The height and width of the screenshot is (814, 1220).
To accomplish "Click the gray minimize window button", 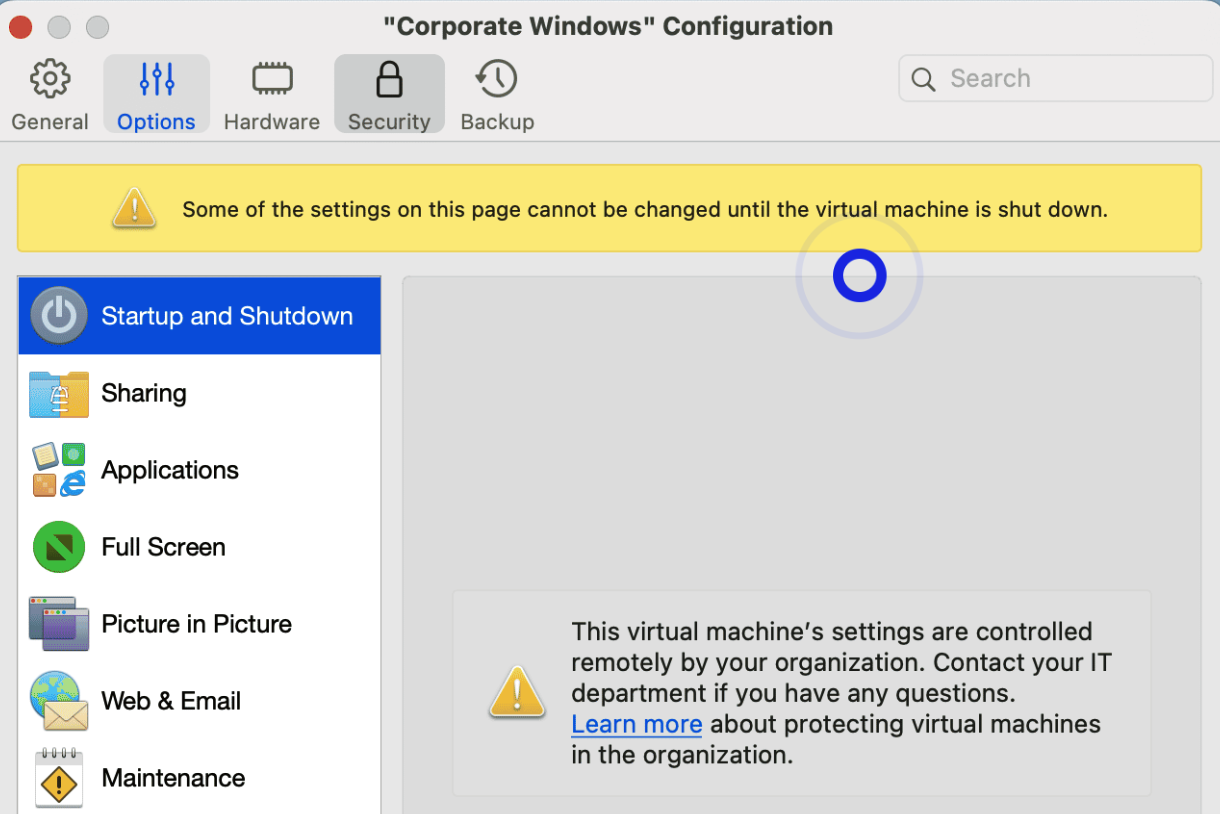I will tap(59, 27).
